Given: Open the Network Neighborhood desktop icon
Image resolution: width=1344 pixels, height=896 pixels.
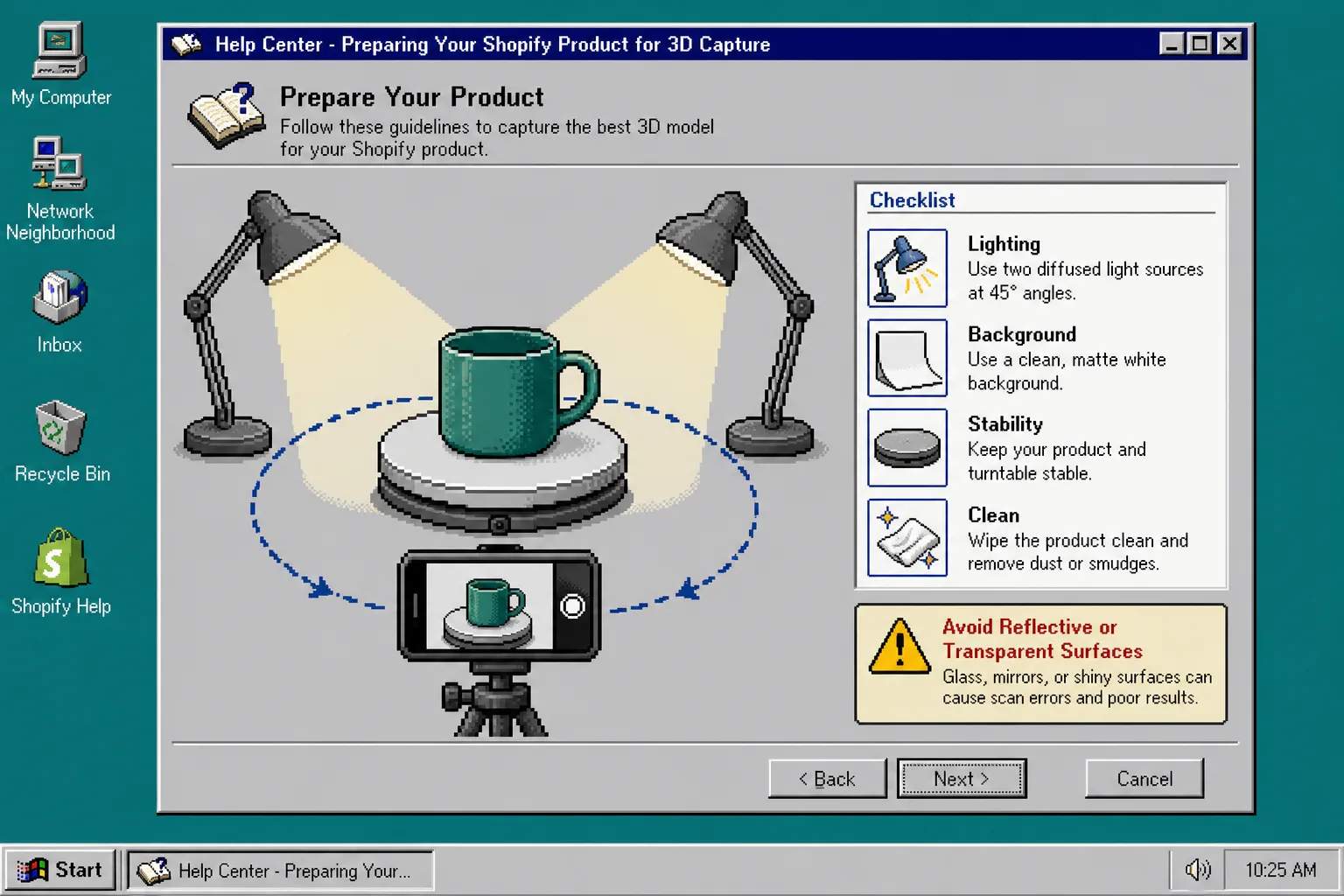Looking at the screenshot, I should click(x=59, y=188).
